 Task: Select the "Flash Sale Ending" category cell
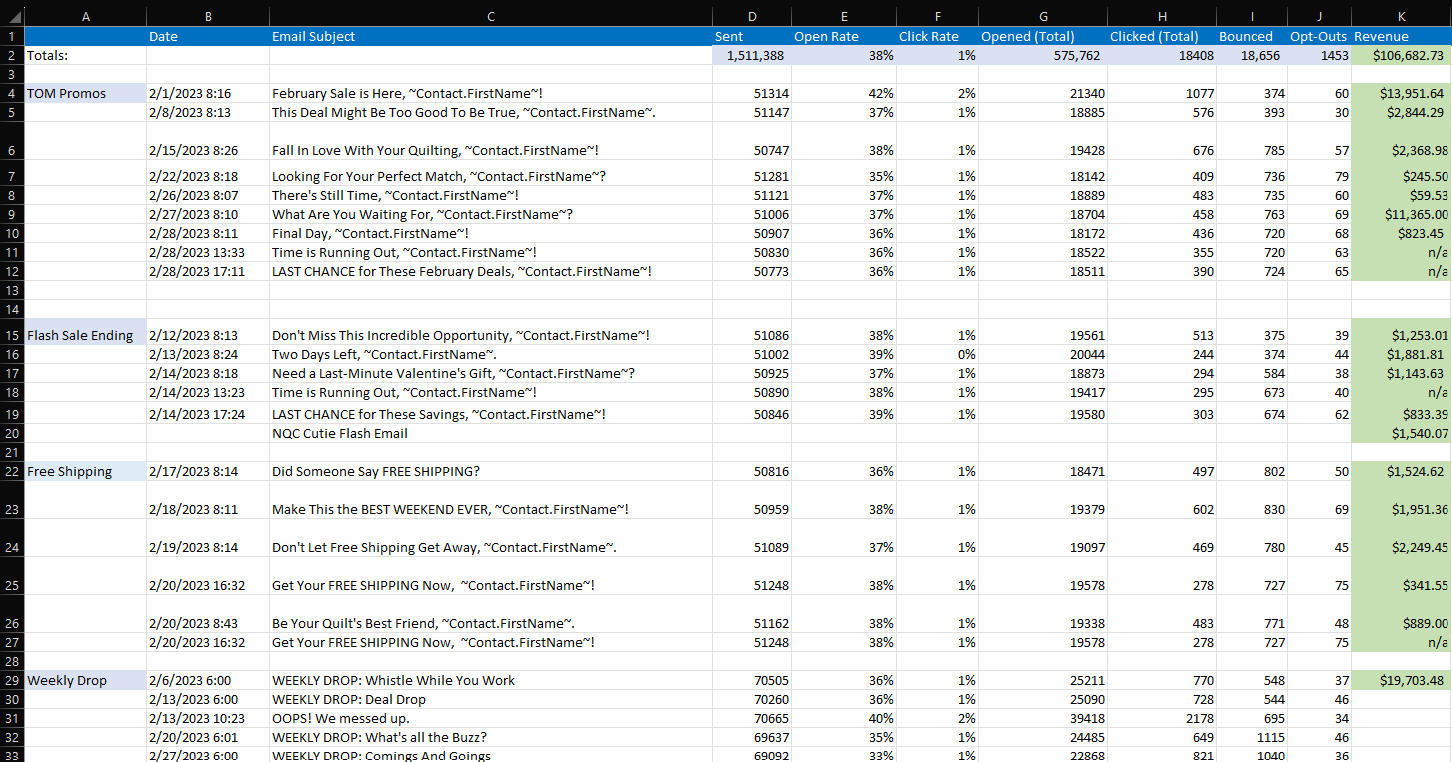[85, 335]
